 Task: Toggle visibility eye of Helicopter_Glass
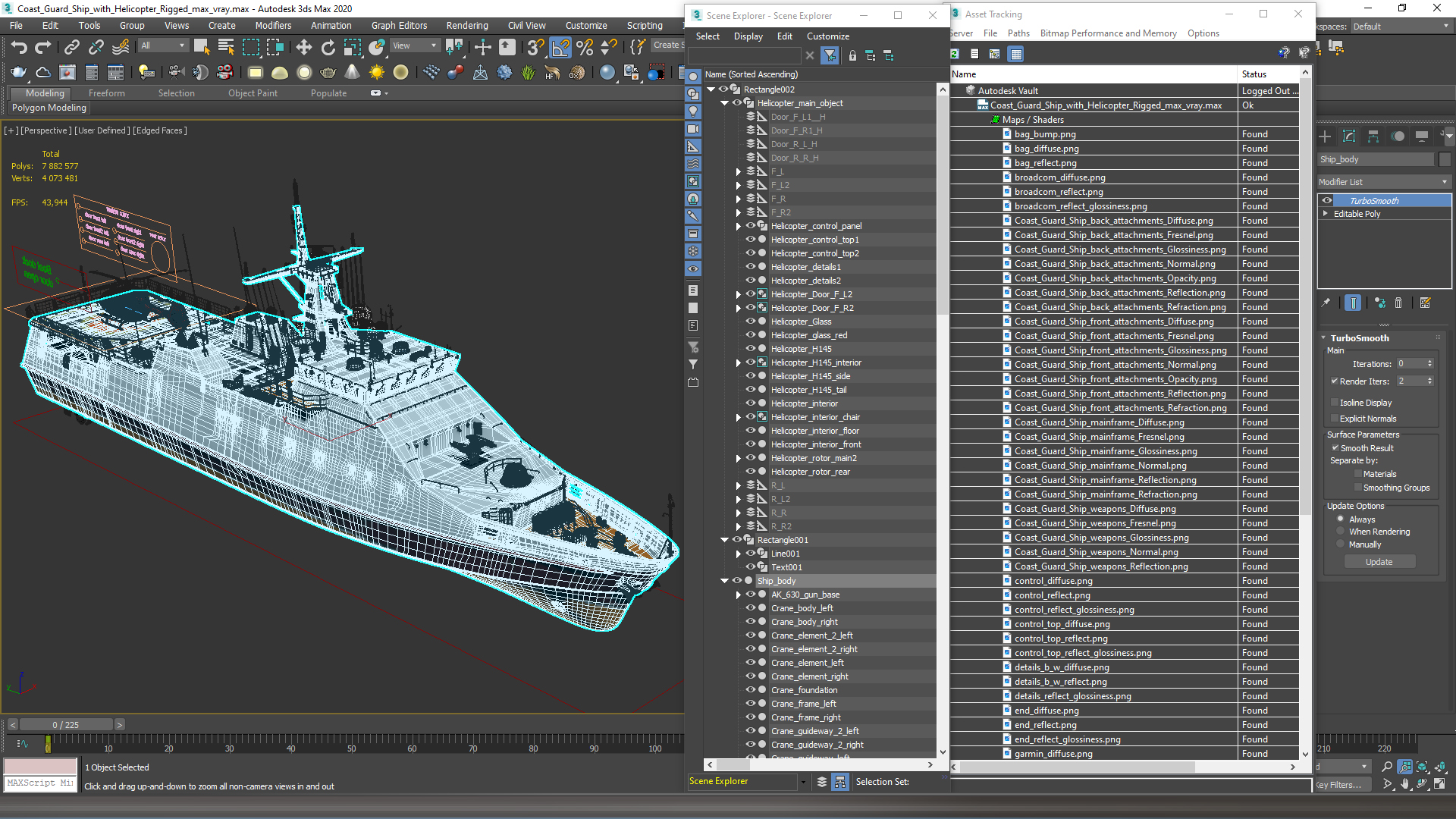[750, 322]
